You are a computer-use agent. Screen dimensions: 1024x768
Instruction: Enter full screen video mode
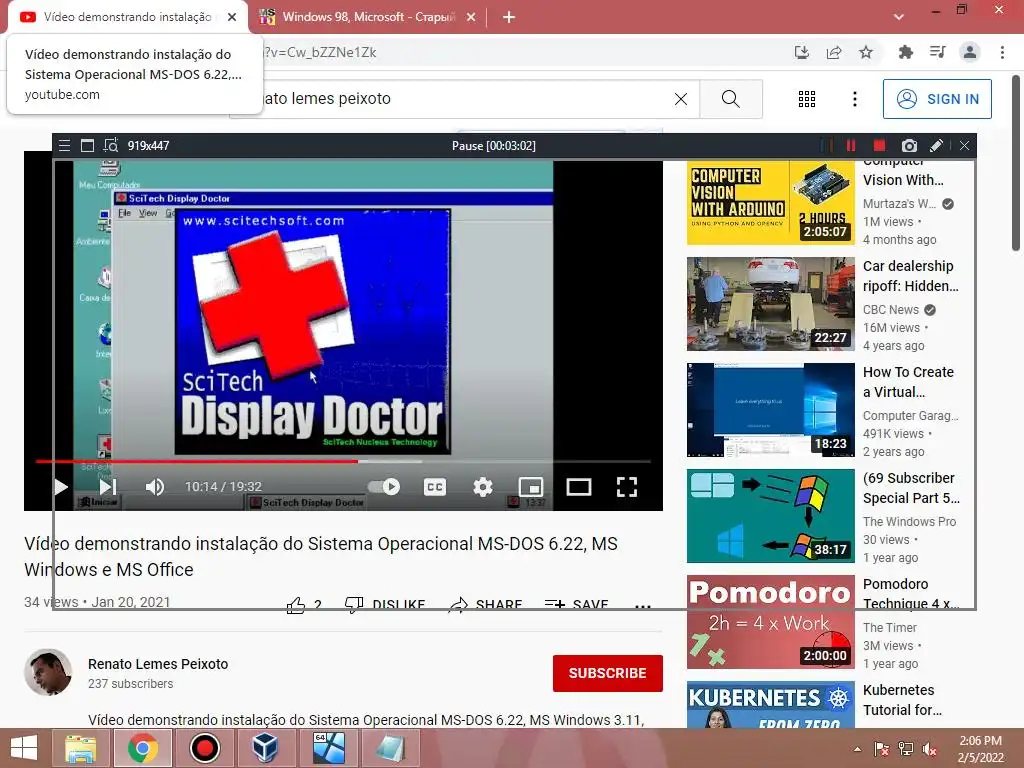[627, 487]
